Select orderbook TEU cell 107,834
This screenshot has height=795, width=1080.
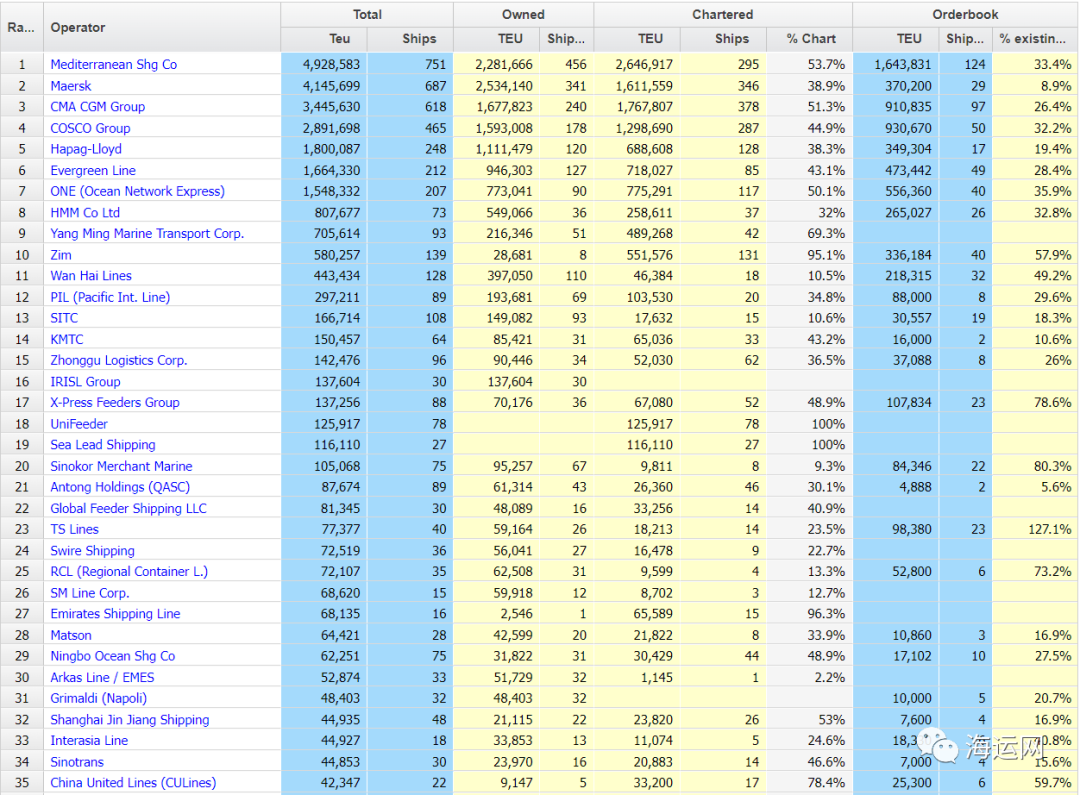[896, 402]
